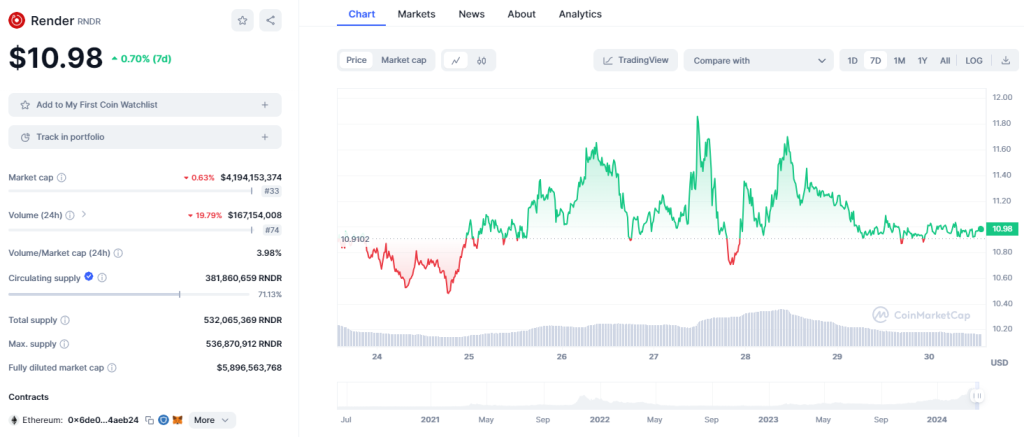Expand Volume (24h) chevron arrow
The height and width of the screenshot is (437, 1024).
point(83,214)
